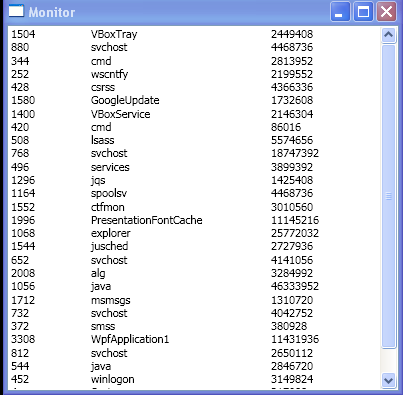This screenshot has width=403, height=395.
Task: Minimize the Monitor window
Action: pos(340,12)
